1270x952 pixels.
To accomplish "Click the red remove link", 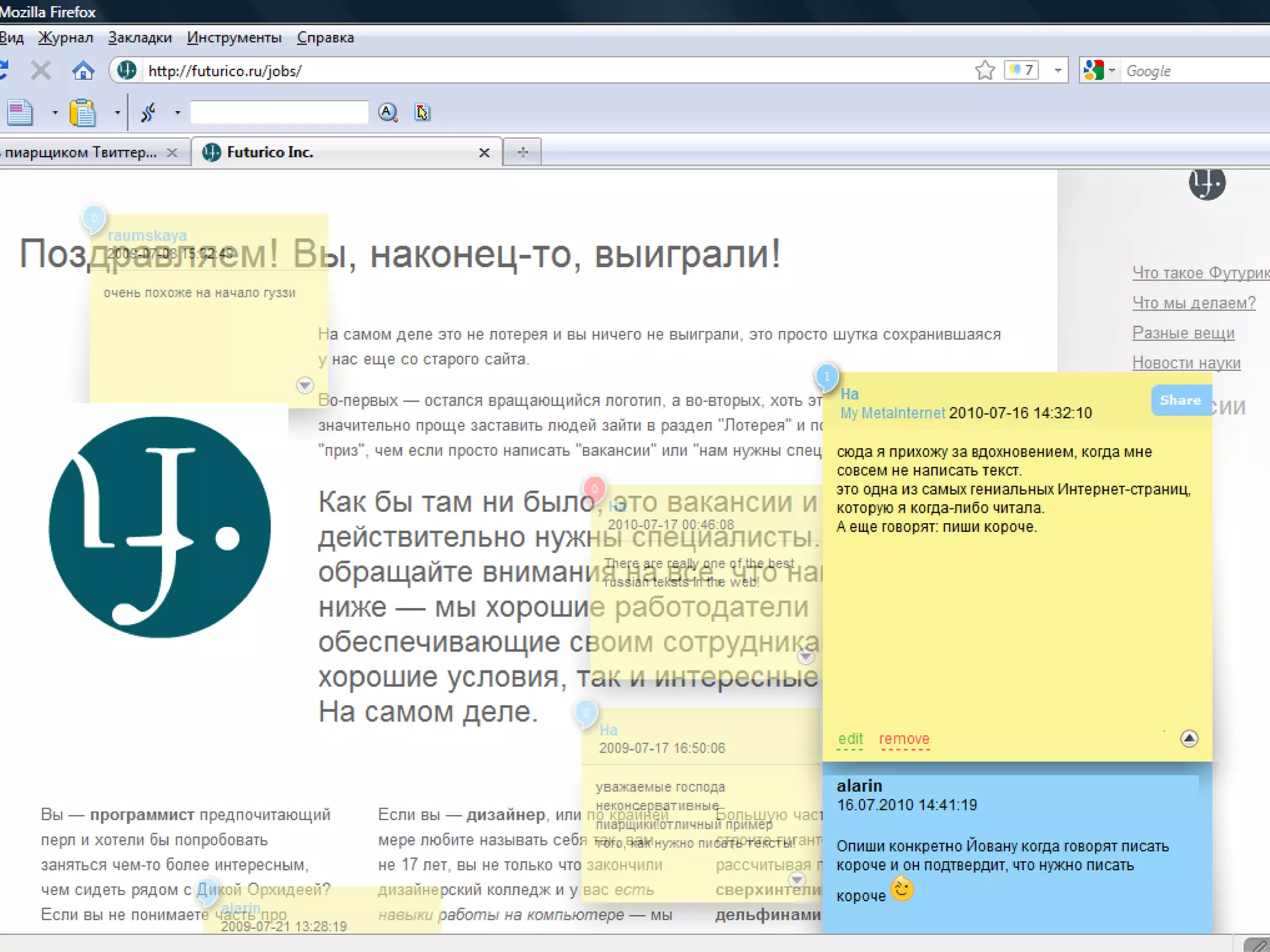I will click(x=904, y=739).
